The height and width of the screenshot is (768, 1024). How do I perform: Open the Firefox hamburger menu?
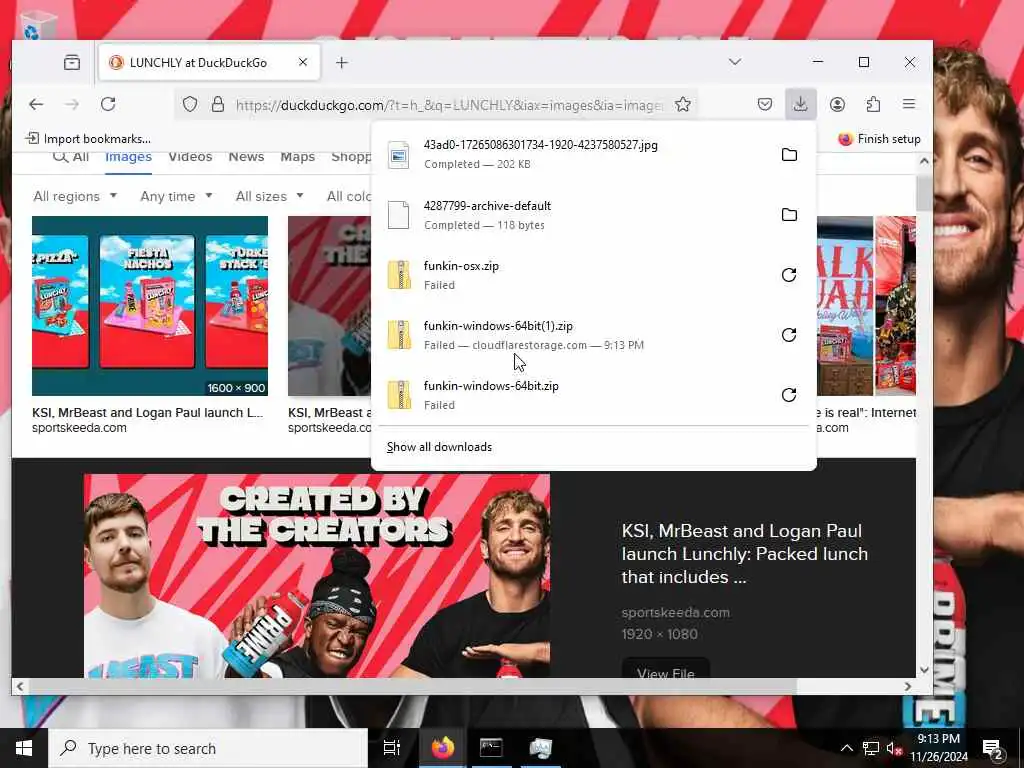909,104
